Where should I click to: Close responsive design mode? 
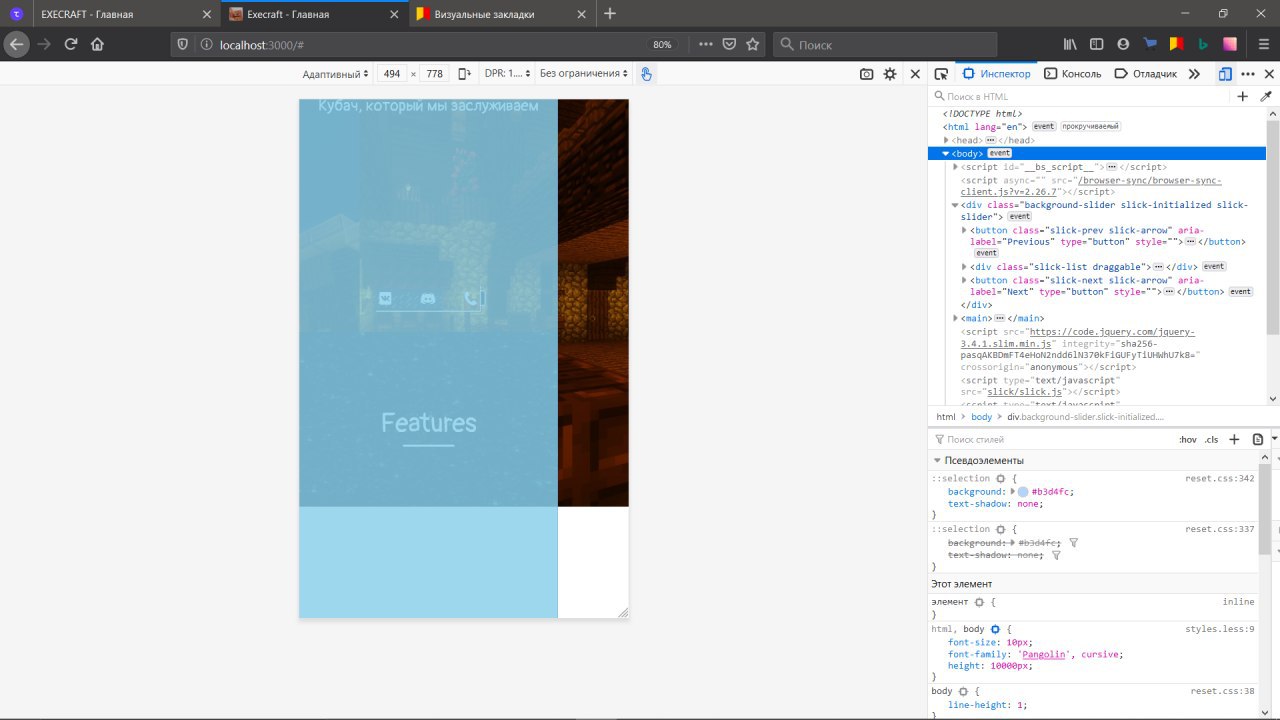coord(915,74)
